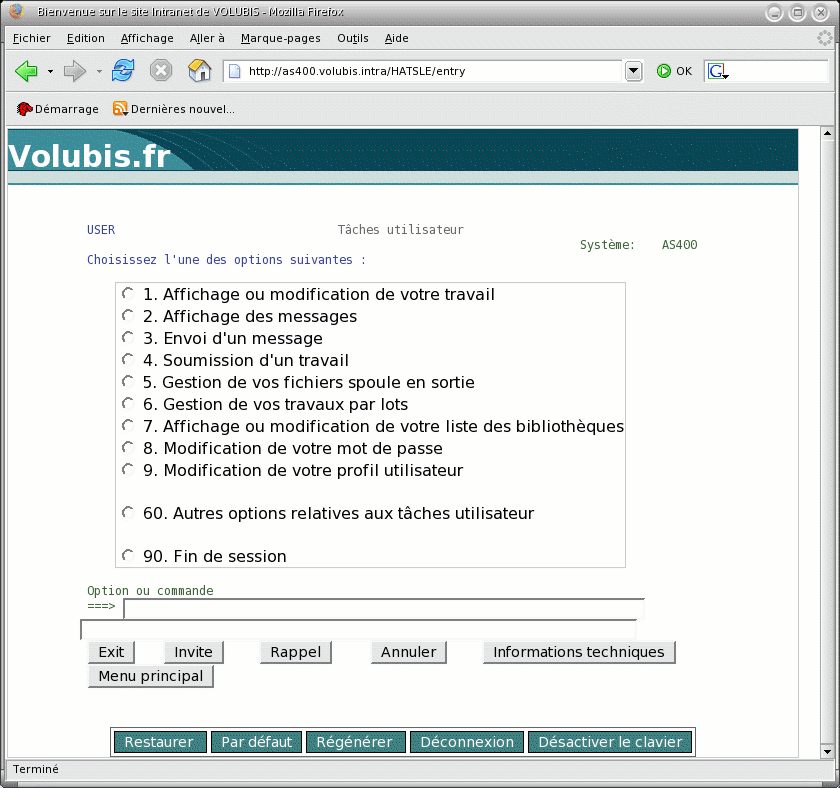Screen dimensions: 840x788
Task: Open the Démarrage bookmark
Action: click(x=57, y=109)
